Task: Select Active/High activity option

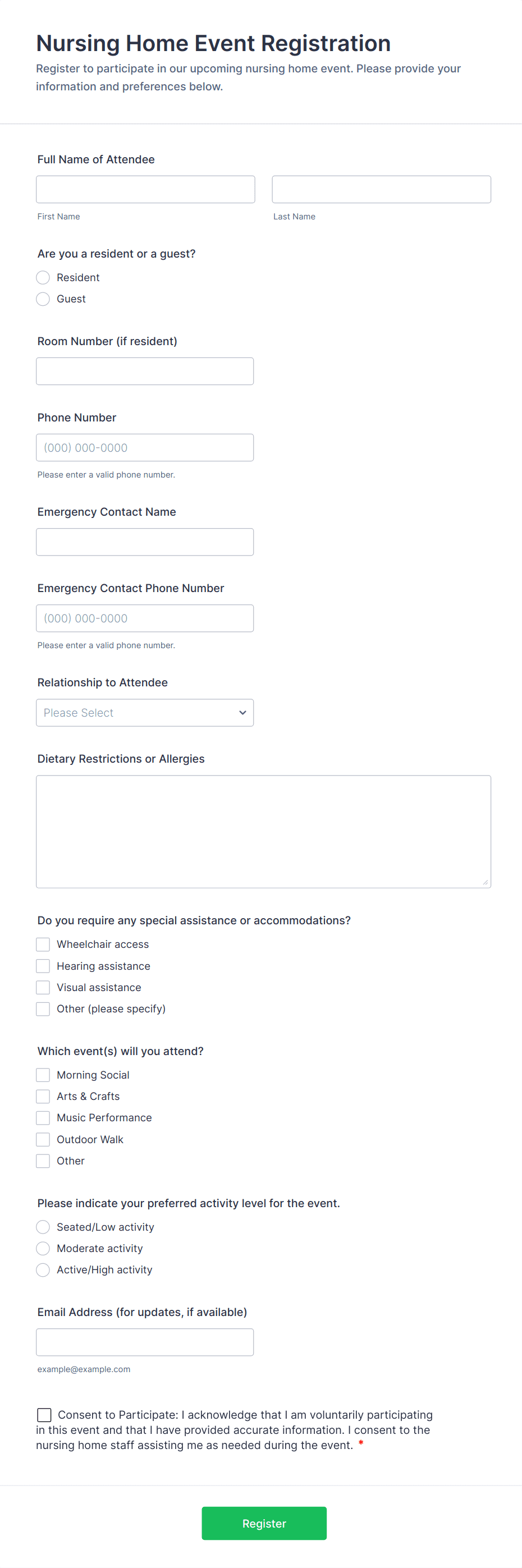Action: coord(43,1270)
